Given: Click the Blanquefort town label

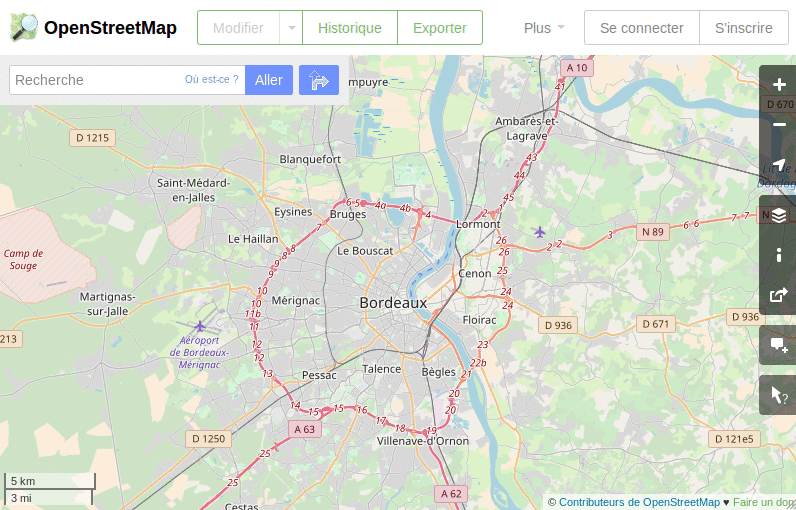Looking at the screenshot, I should point(310,159).
